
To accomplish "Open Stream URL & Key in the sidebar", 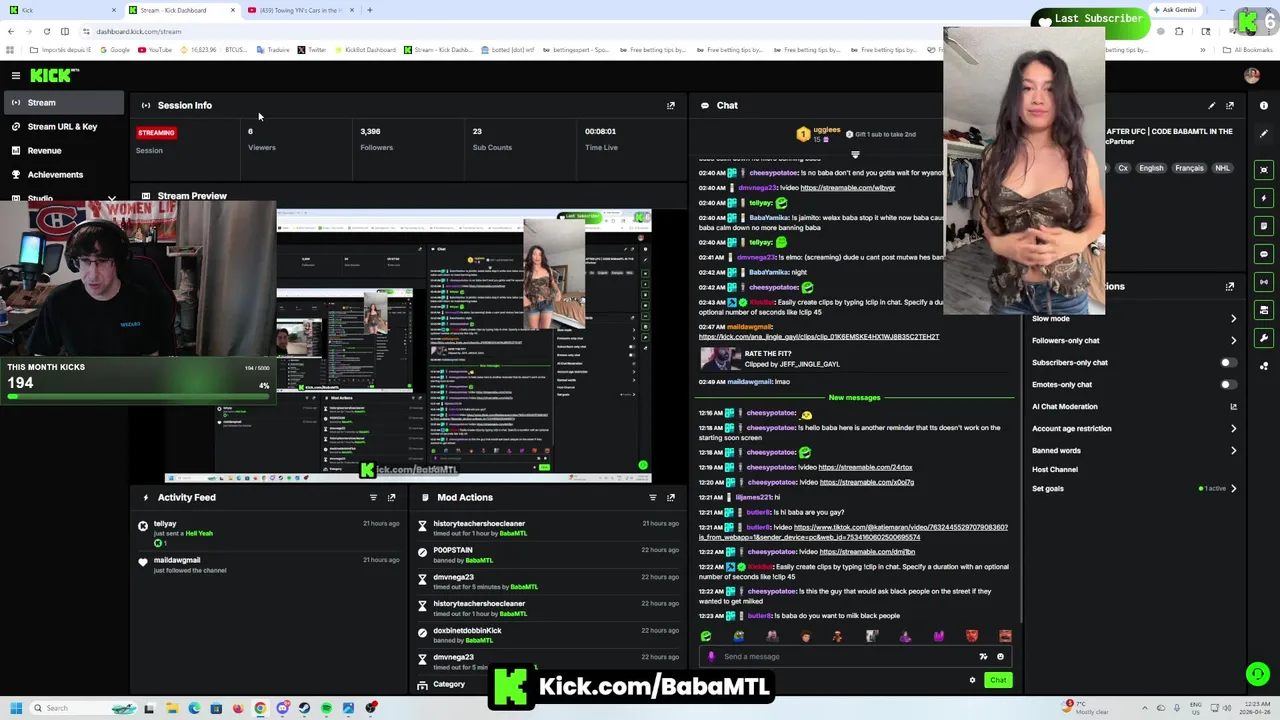I will pos(62,127).
